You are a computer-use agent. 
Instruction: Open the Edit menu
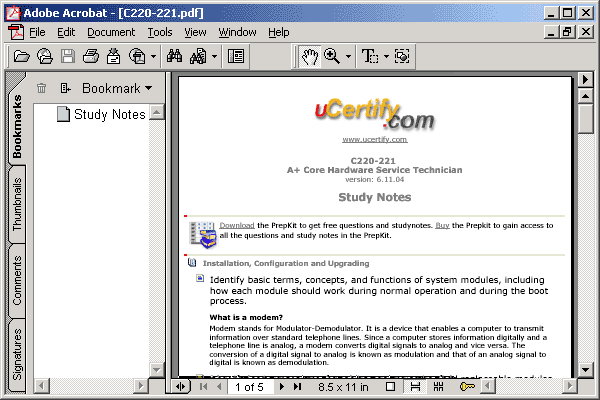66,32
